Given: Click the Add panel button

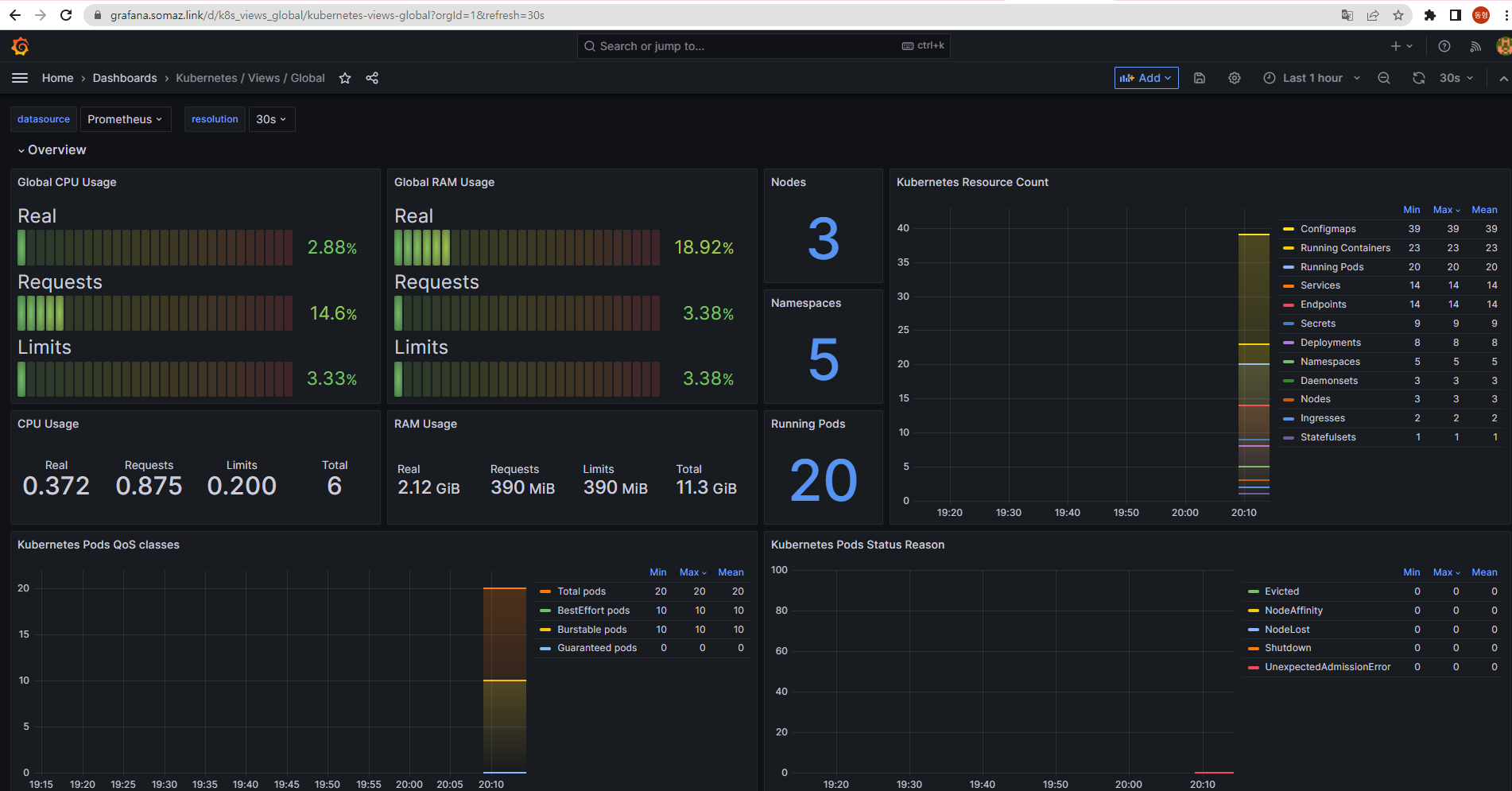Looking at the screenshot, I should tap(1146, 78).
